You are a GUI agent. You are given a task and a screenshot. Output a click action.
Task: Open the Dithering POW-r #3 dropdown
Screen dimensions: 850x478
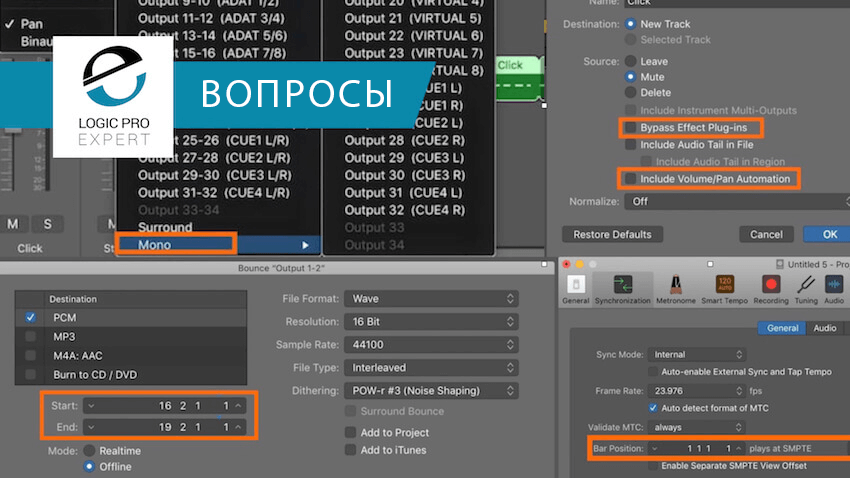click(431, 391)
